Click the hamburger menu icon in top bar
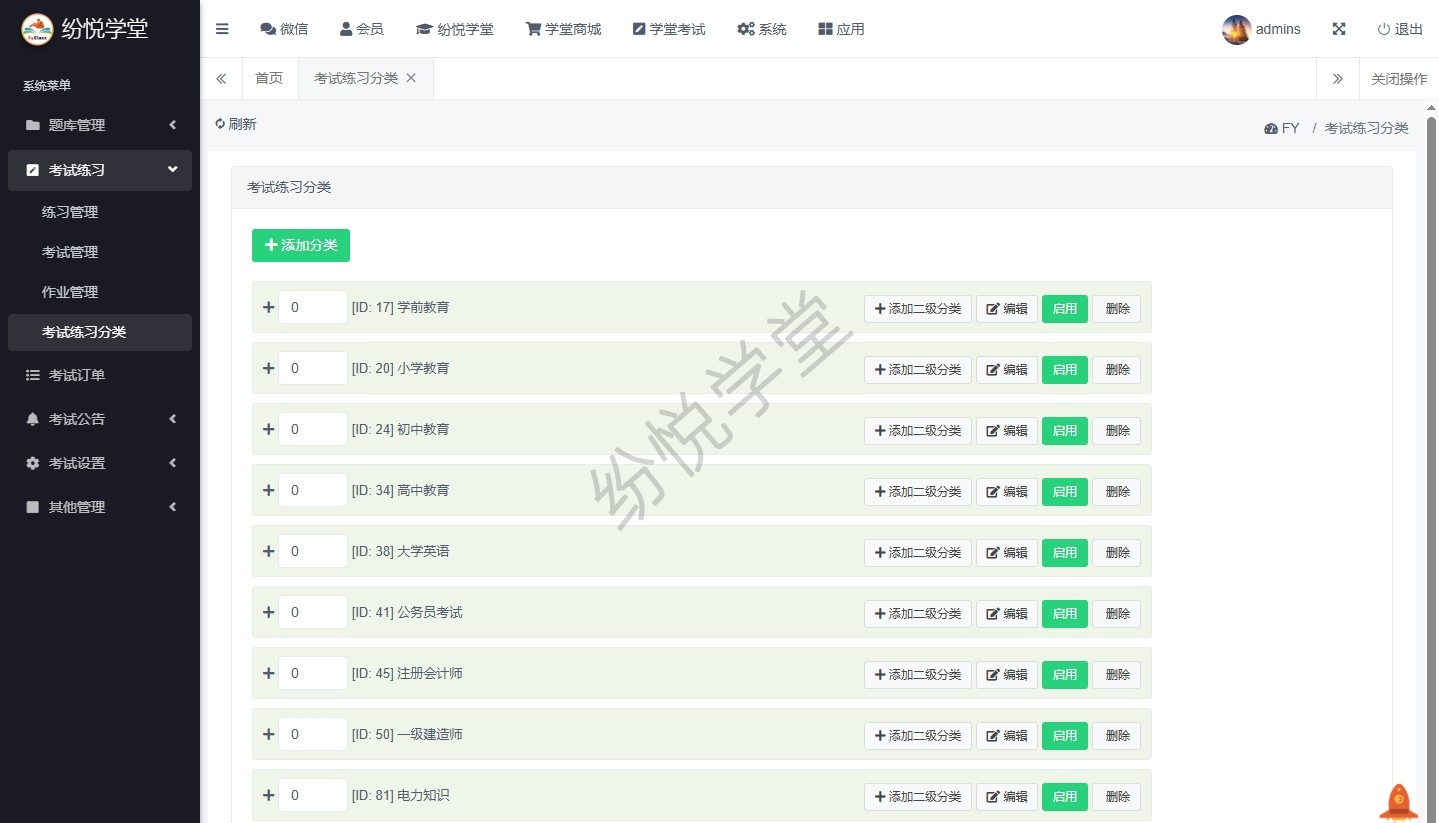This screenshot has width=1439, height=823. [x=222, y=29]
